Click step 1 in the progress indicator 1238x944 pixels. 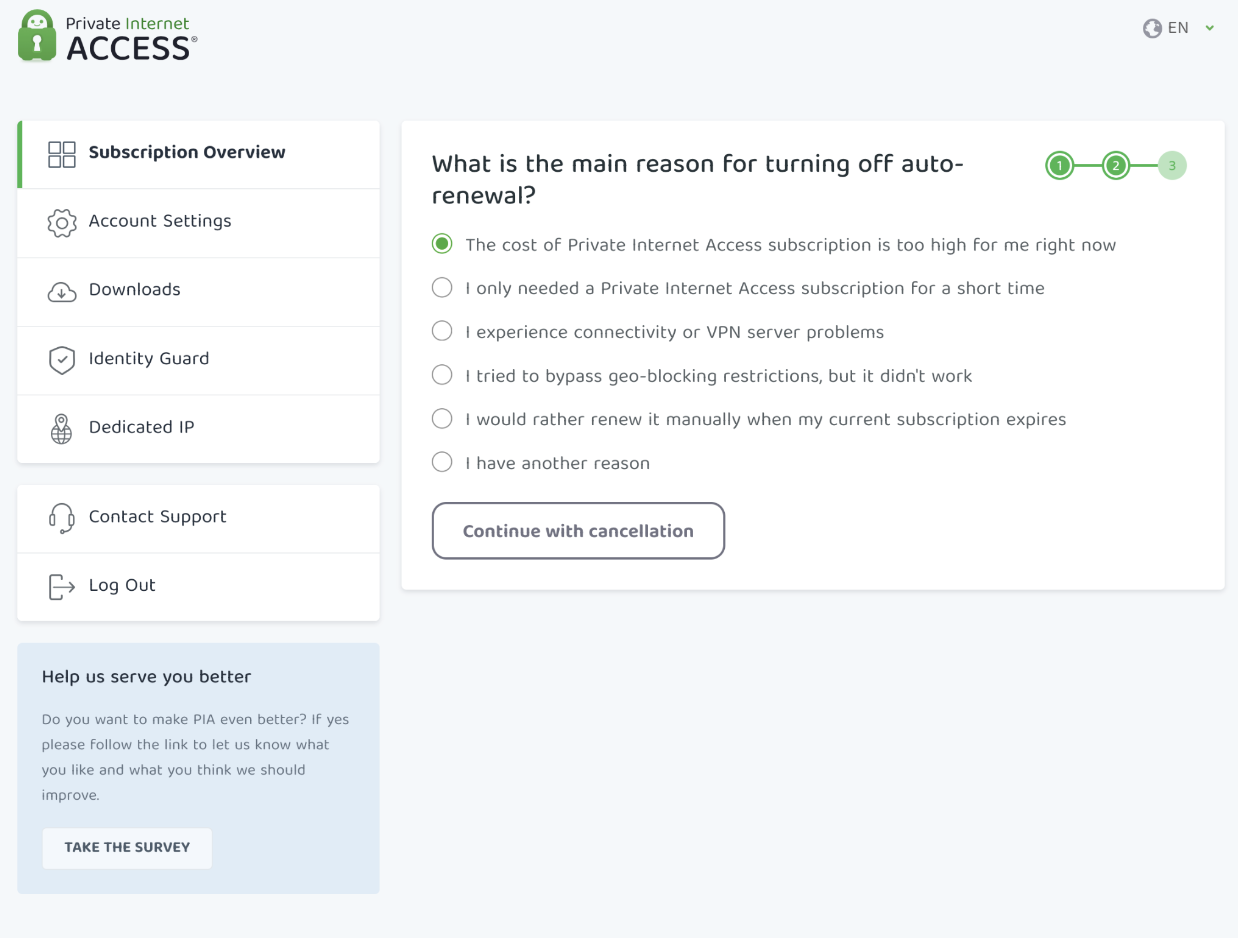coord(1060,165)
